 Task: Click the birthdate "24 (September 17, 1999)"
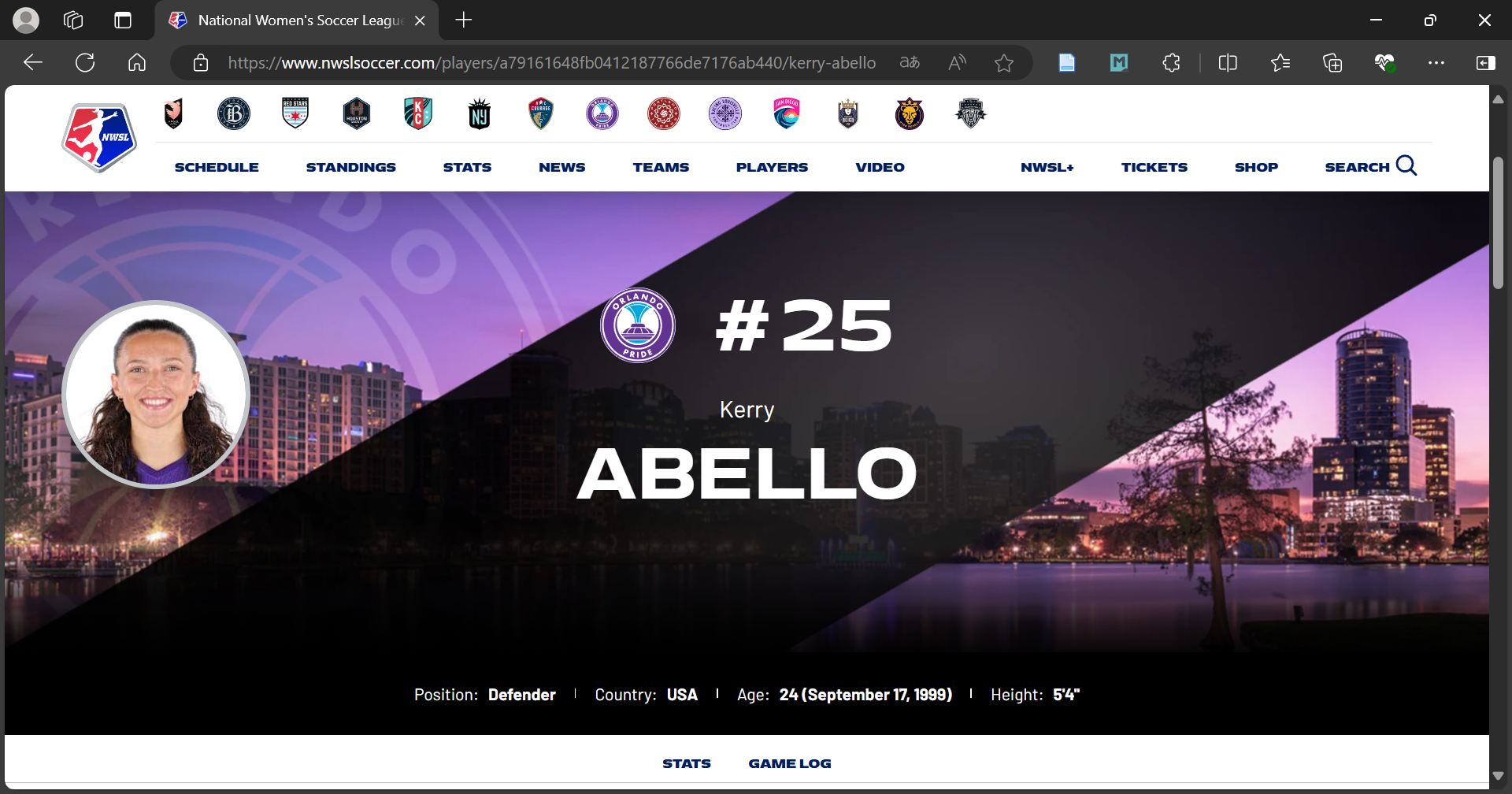click(x=865, y=695)
